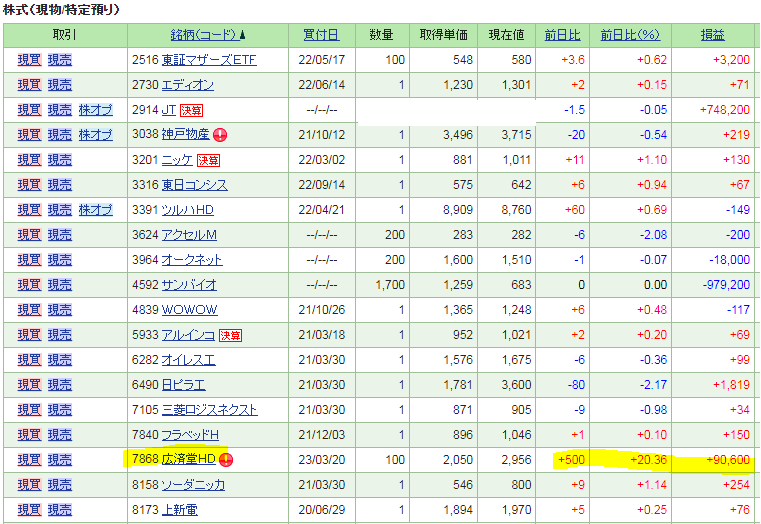
Task: Click 株オプ in the ツルハHD row
Action: [x=96, y=210]
